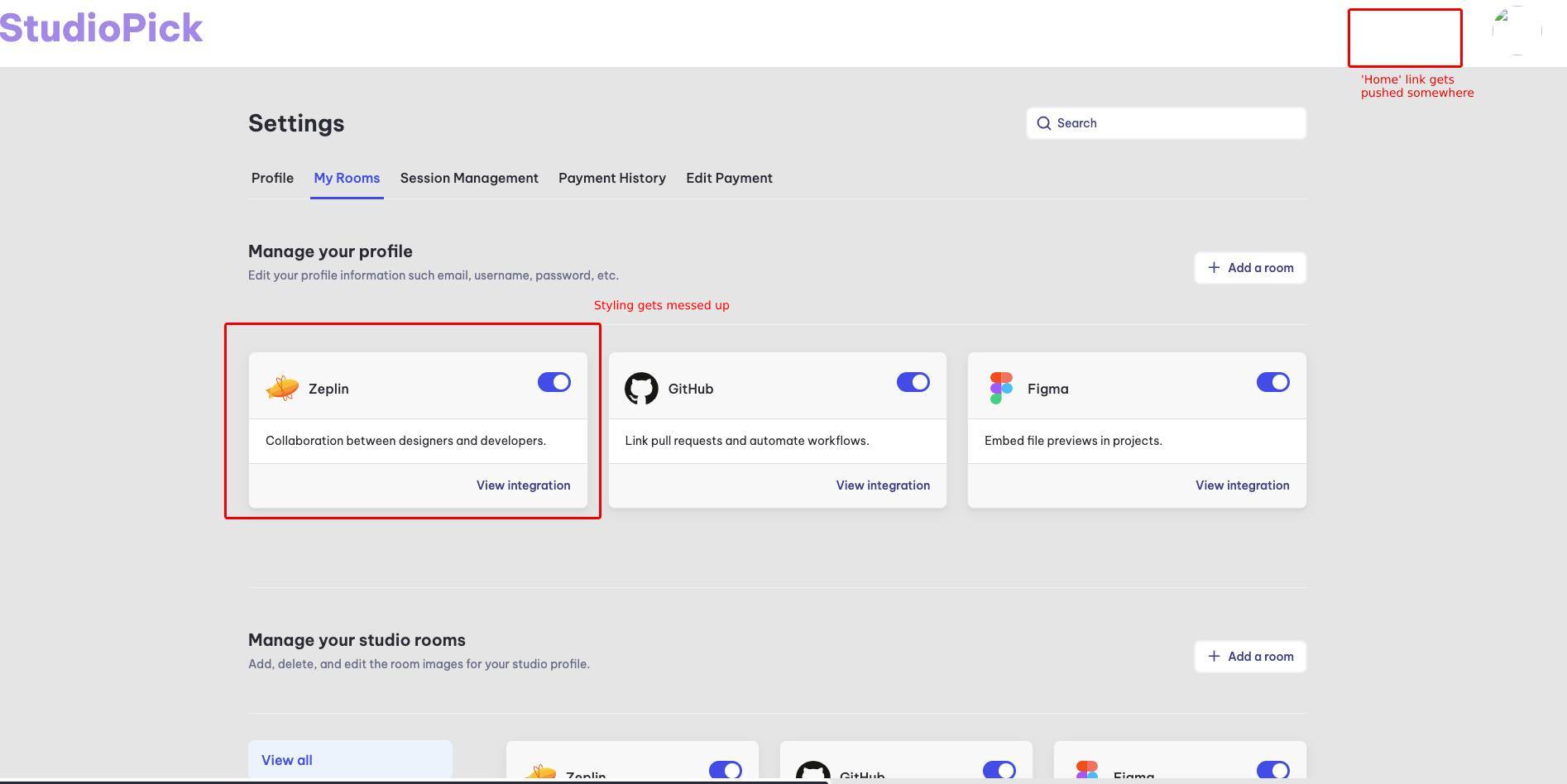Select the My Rooms tab
This screenshot has height=784, width=1567.
347,178
